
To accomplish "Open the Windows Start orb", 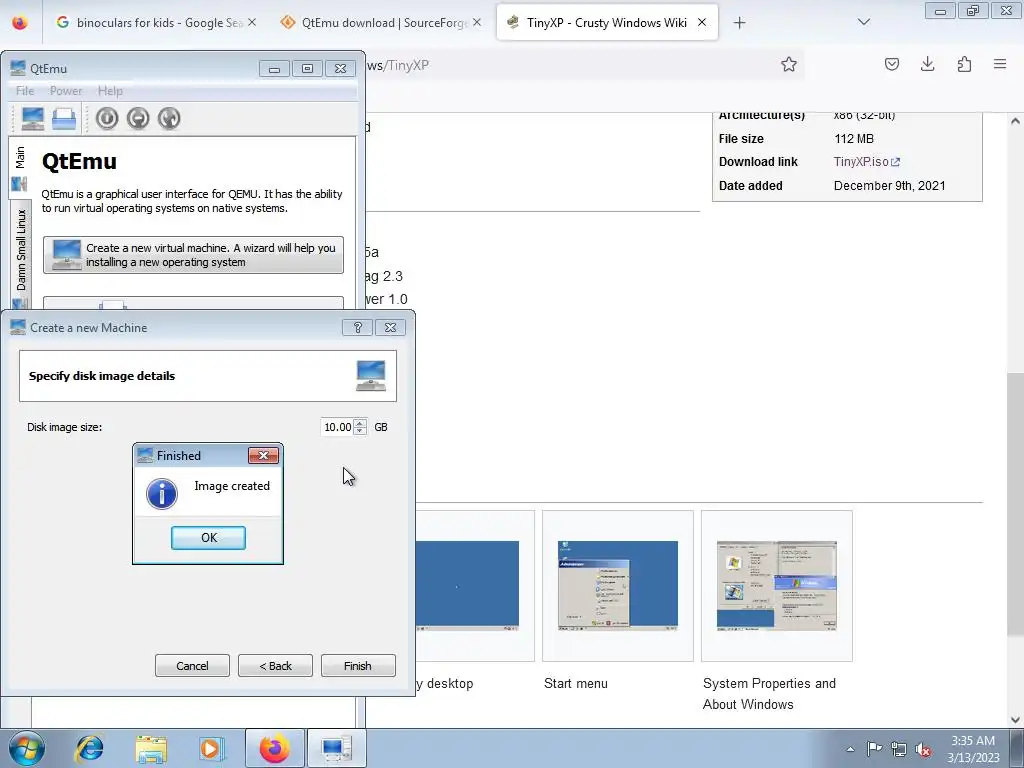I will point(27,748).
